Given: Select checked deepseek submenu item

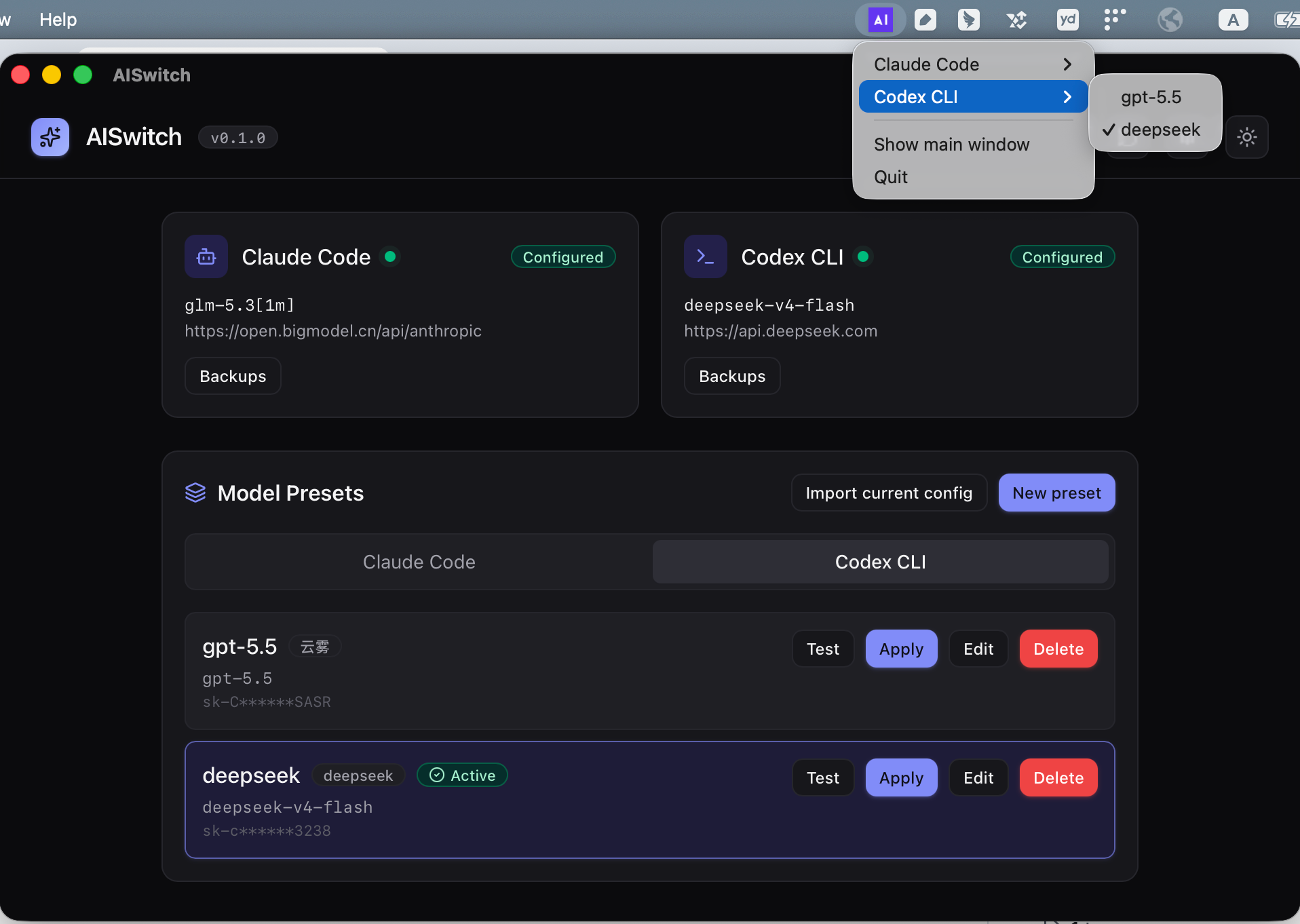Looking at the screenshot, I should (x=1155, y=130).
